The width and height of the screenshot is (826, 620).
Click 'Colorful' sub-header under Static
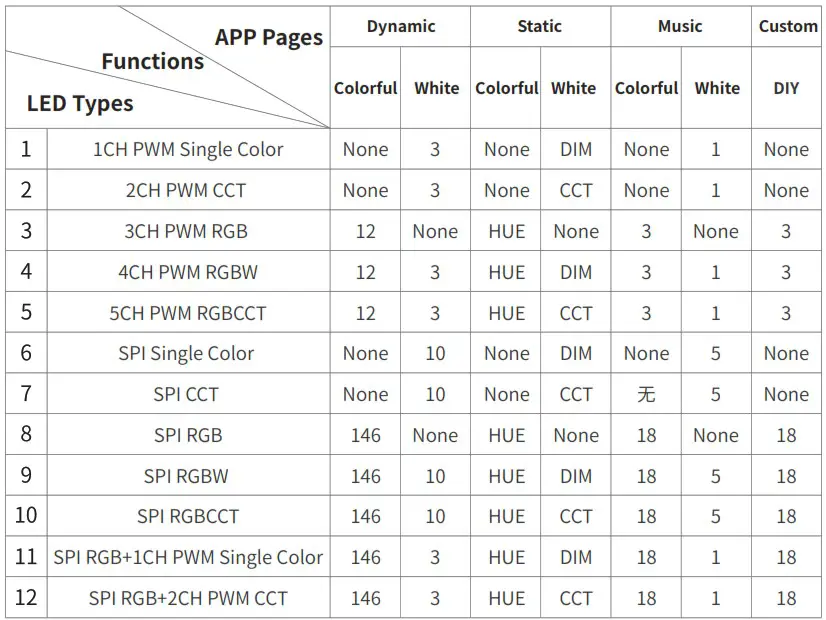(x=507, y=88)
